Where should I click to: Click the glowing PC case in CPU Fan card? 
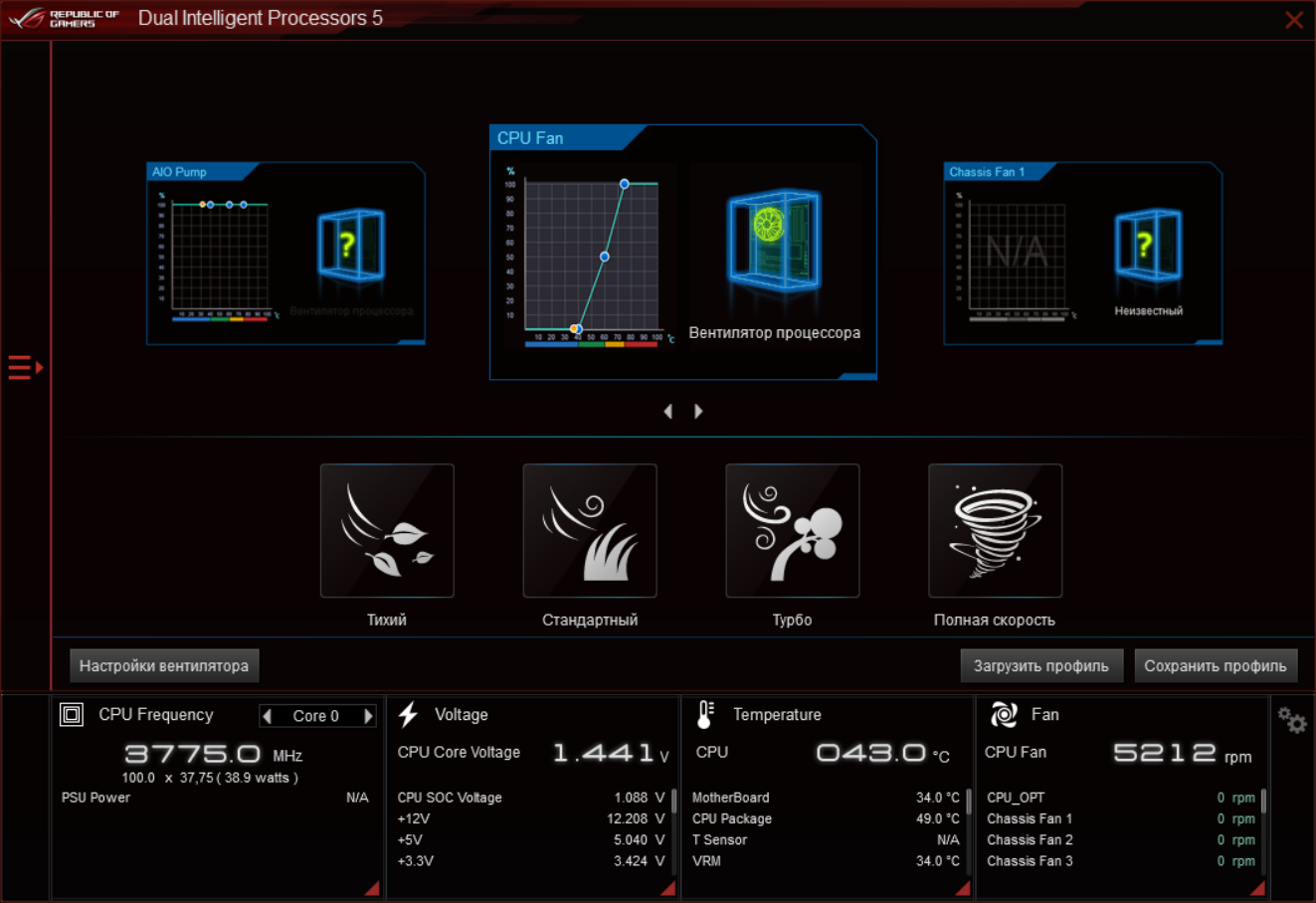(x=774, y=241)
